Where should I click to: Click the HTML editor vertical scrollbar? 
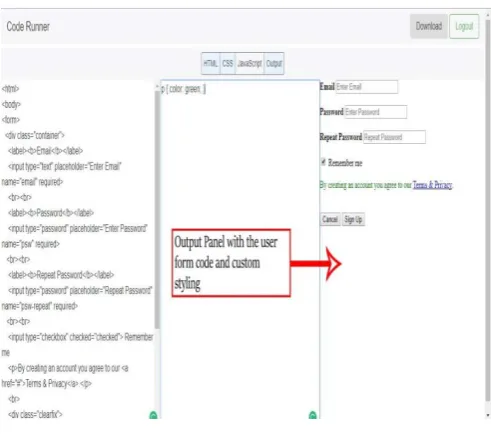pyautogui.click(x=157, y=210)
